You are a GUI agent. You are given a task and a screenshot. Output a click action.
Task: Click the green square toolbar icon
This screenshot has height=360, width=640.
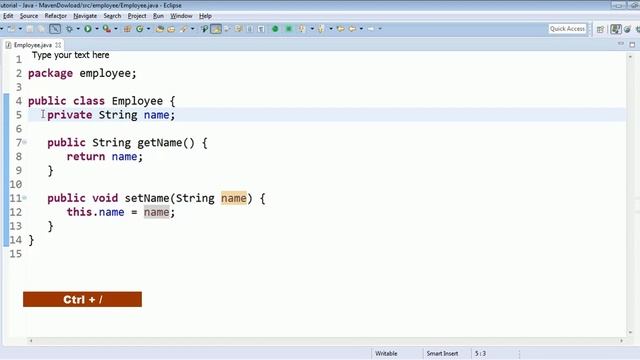pos(289,29)
